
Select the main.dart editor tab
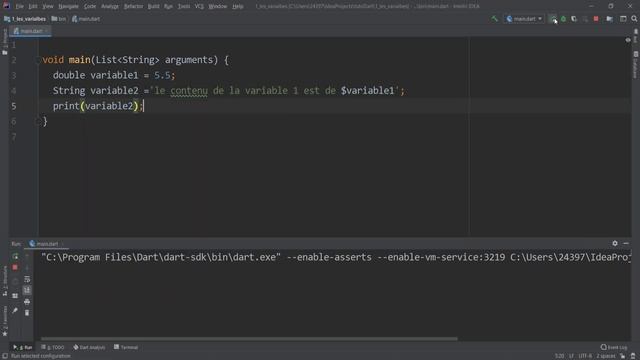coord(29,31)
